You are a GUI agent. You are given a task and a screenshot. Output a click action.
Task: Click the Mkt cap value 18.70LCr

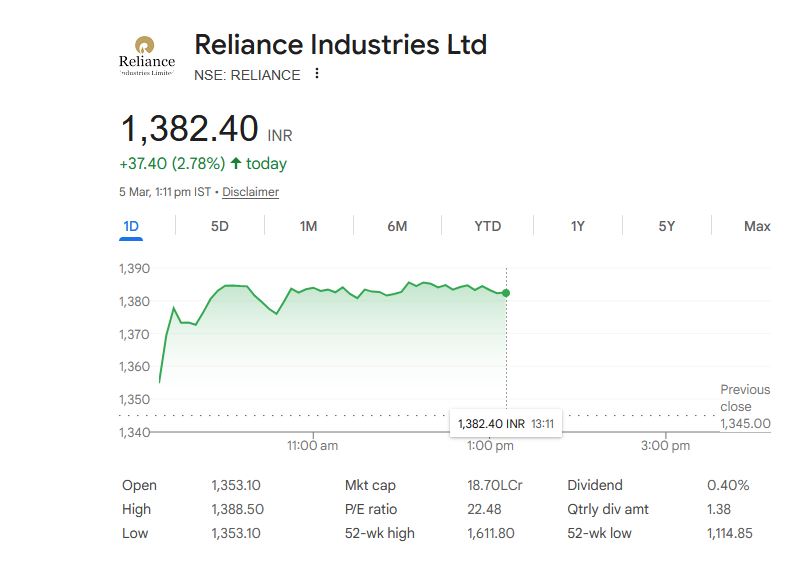coord(495,485)
